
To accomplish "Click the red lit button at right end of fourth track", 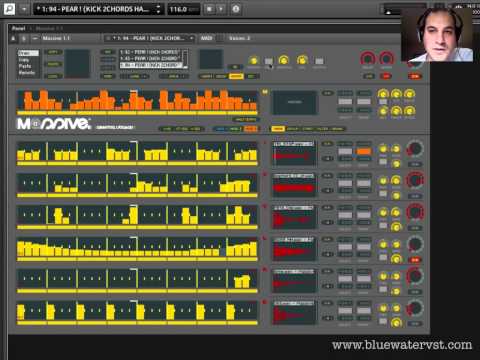I will click(415, 260).
